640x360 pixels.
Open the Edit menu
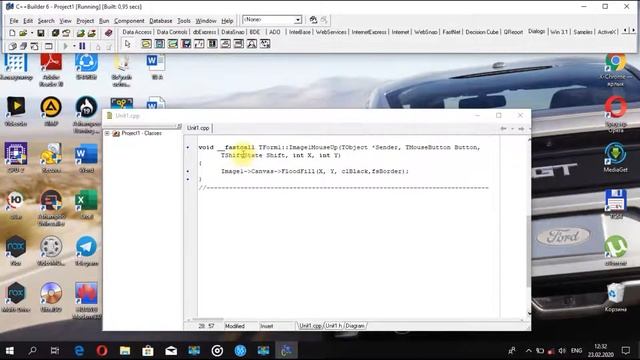click(28, 21)
